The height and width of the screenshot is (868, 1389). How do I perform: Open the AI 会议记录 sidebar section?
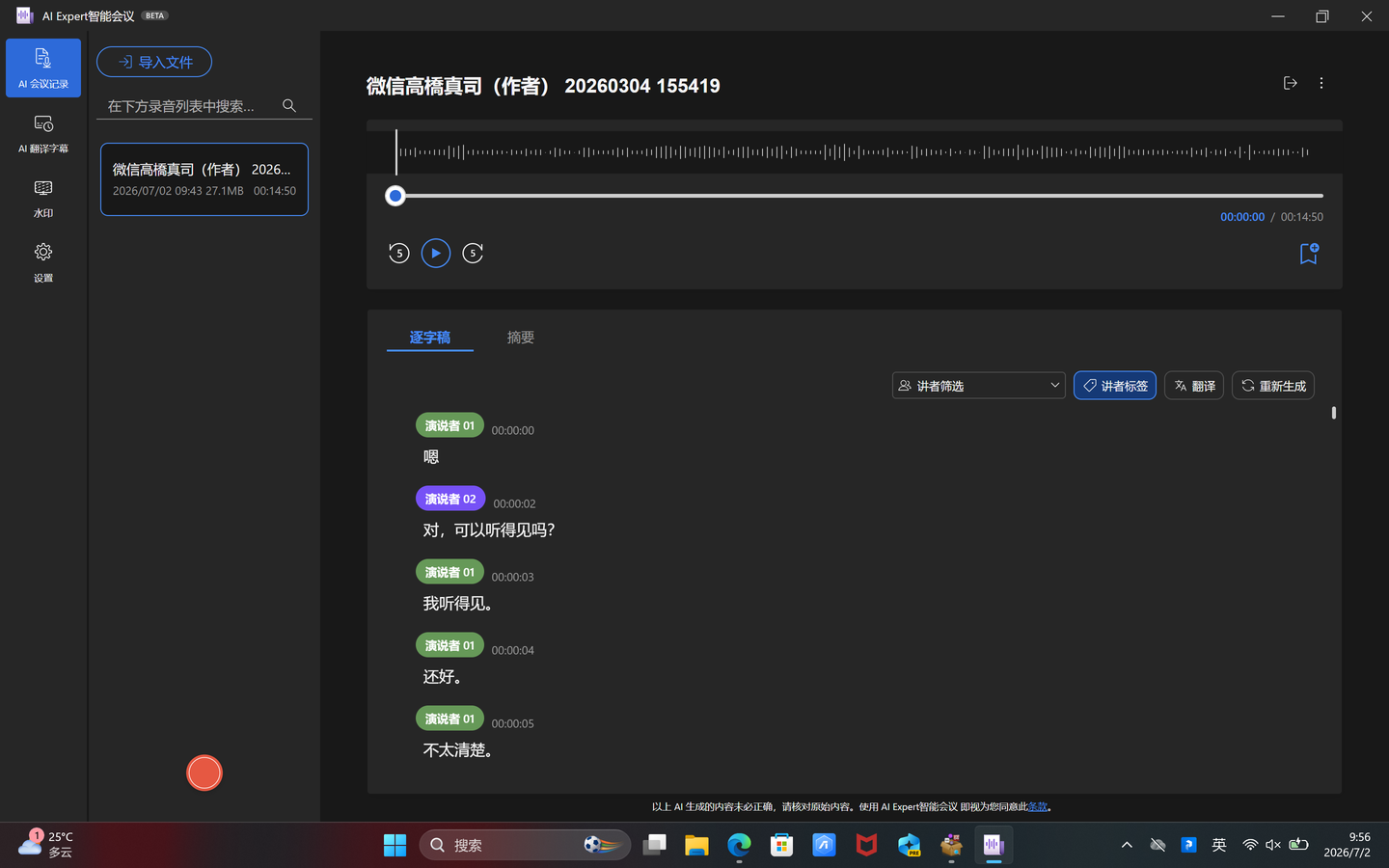pos(43,68)
